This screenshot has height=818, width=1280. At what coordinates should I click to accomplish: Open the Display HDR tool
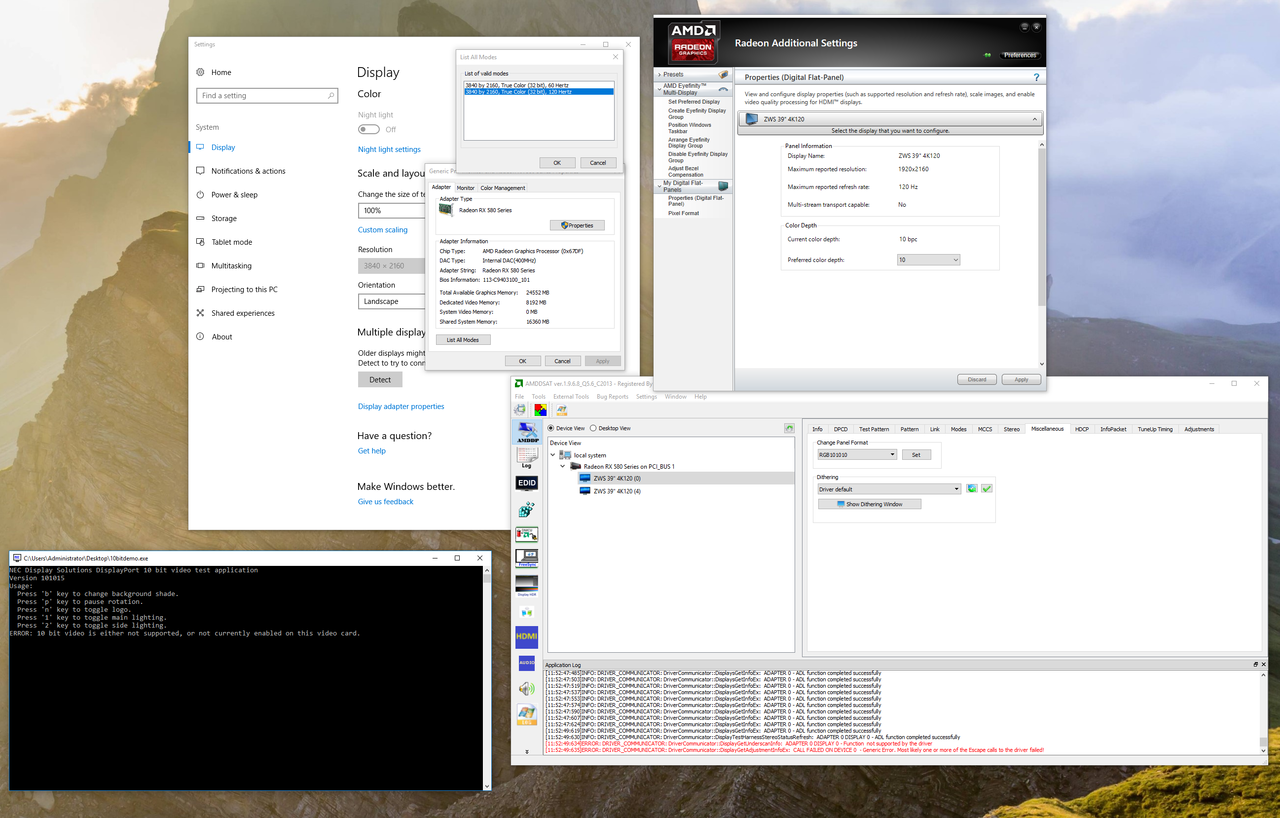(x=526, y=584)
